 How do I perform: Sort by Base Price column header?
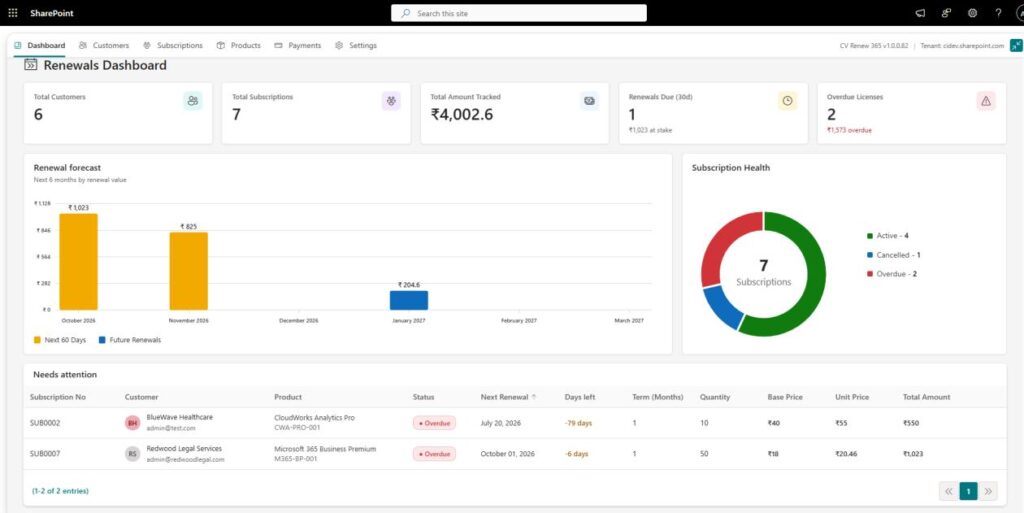785,397
